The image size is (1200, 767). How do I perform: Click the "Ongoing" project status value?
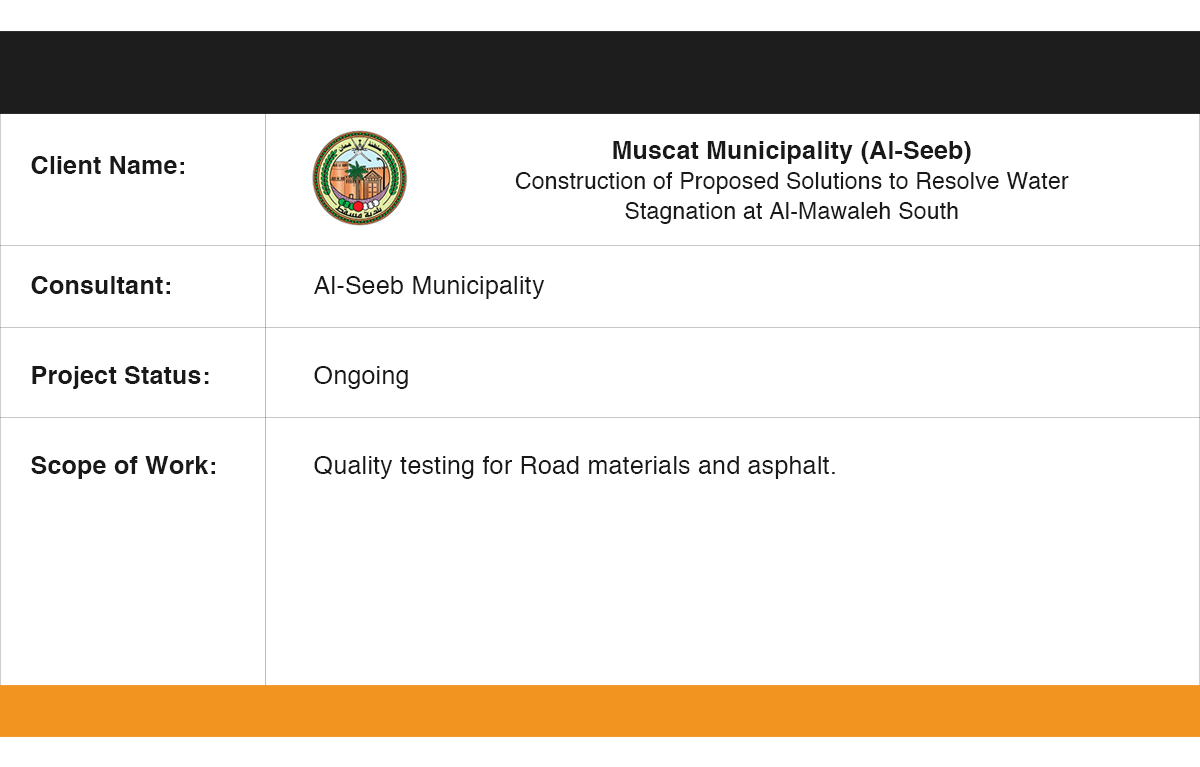[361, 376]
